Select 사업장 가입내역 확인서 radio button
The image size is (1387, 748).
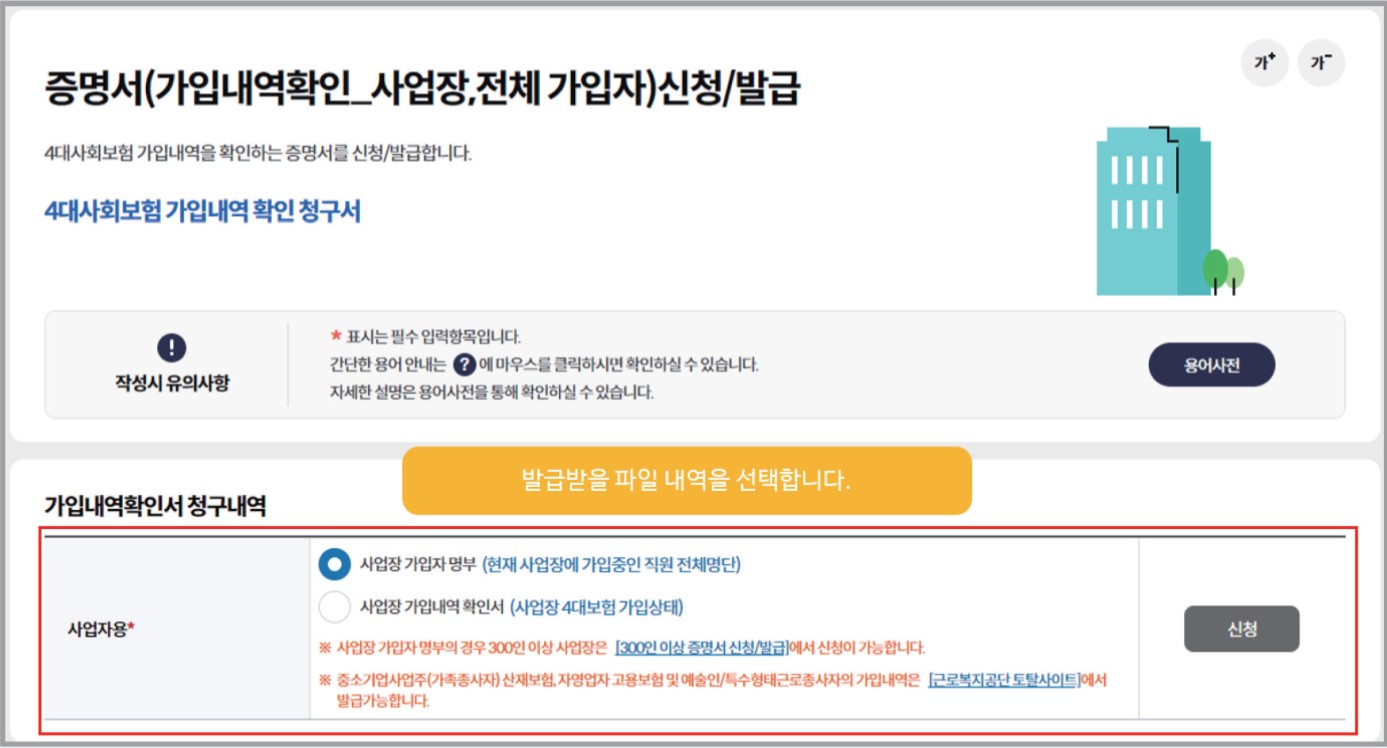pos(334,607)
